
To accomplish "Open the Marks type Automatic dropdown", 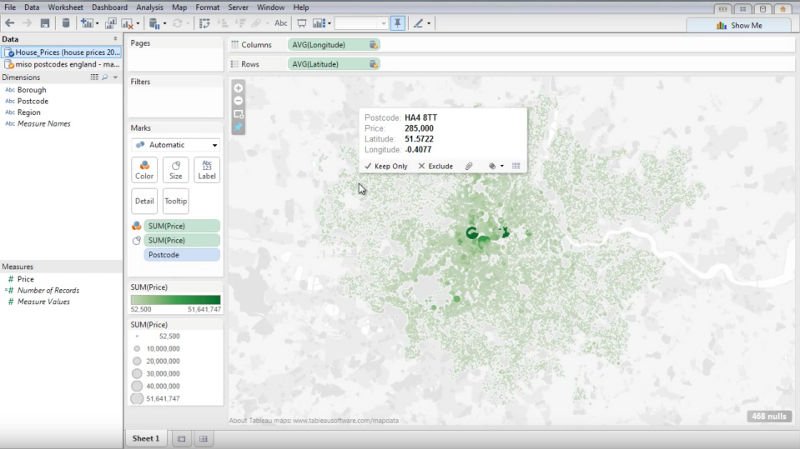I will click(176, 145).
